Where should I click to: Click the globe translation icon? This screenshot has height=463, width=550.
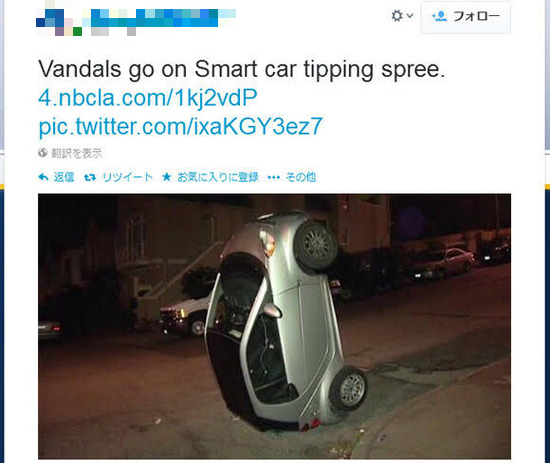pos(43,153)
